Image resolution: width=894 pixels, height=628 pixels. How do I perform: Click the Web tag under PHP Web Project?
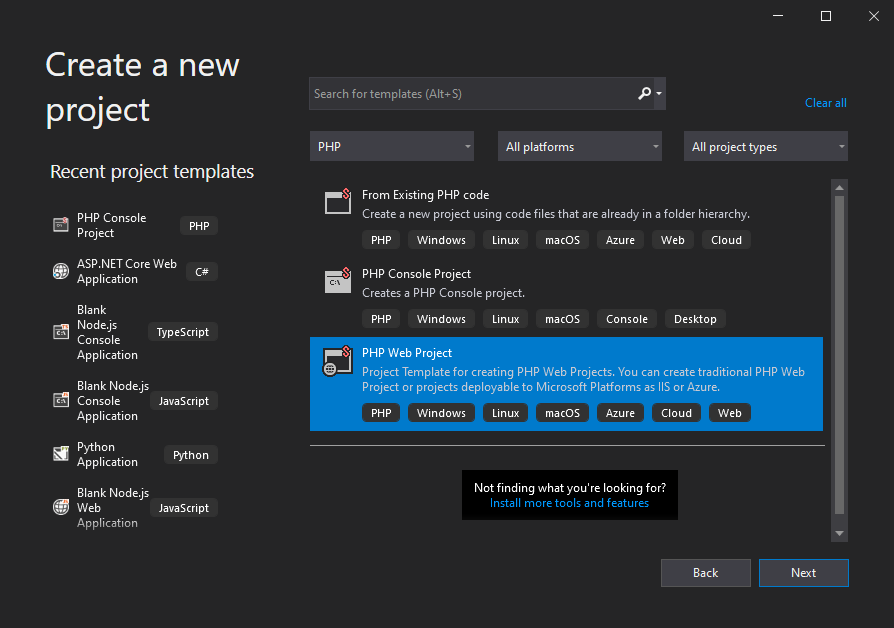[x=729, y=413]
